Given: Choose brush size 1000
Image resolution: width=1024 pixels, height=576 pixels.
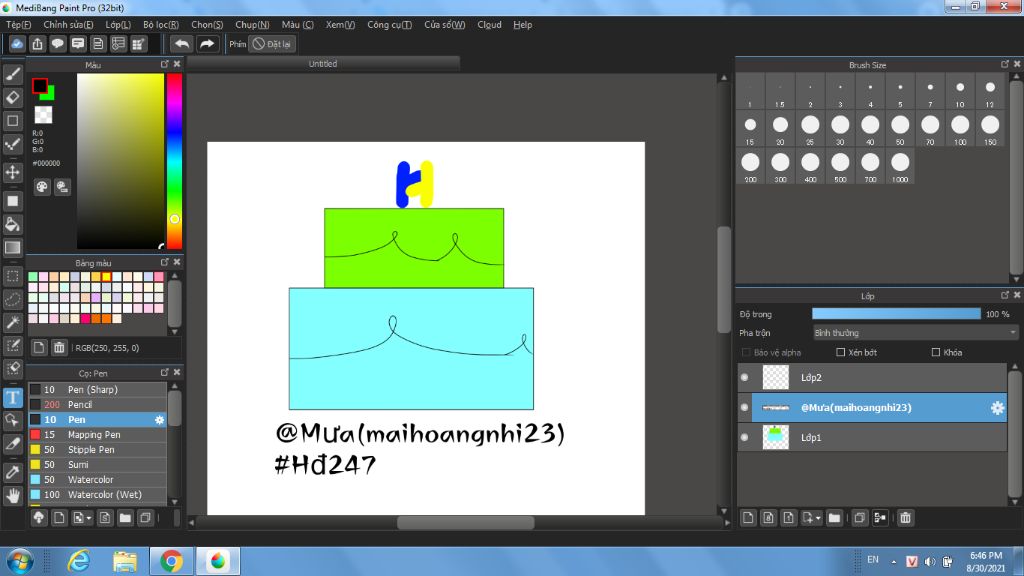Looking at the screenshot, I should pyautogui.click(x=900, y=167).
